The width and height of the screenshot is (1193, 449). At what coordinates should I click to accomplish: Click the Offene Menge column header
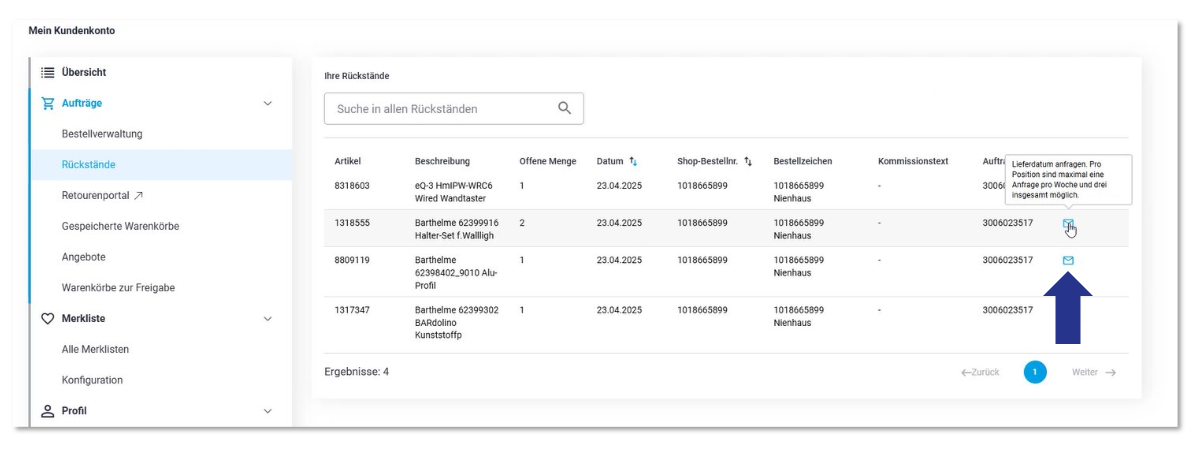pos(548,161)
